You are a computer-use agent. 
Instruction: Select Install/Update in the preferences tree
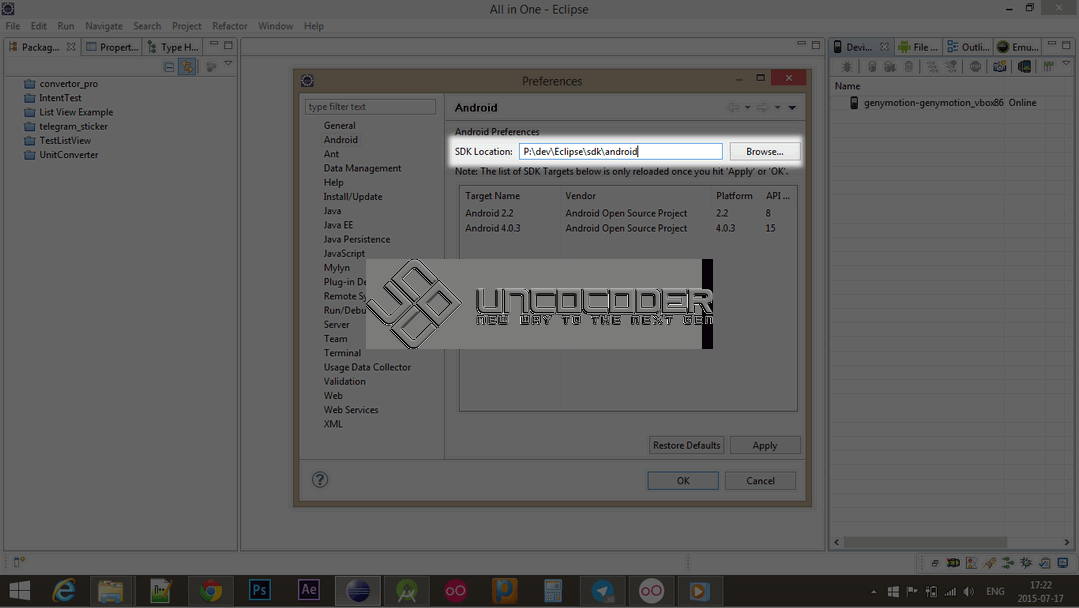pos(353,197)
